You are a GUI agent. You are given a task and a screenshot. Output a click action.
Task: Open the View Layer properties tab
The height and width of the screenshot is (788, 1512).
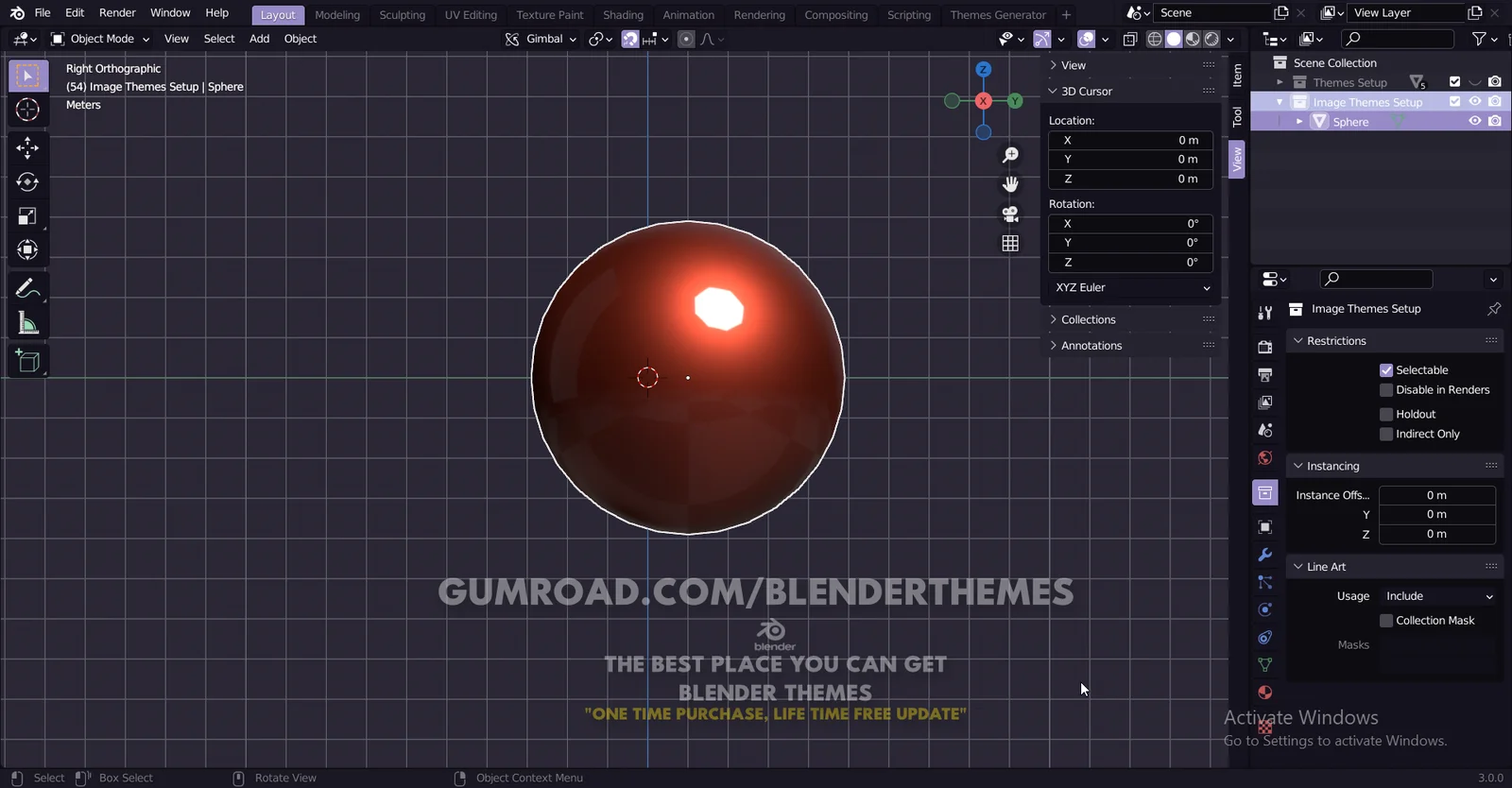(x=1265, y=403)
